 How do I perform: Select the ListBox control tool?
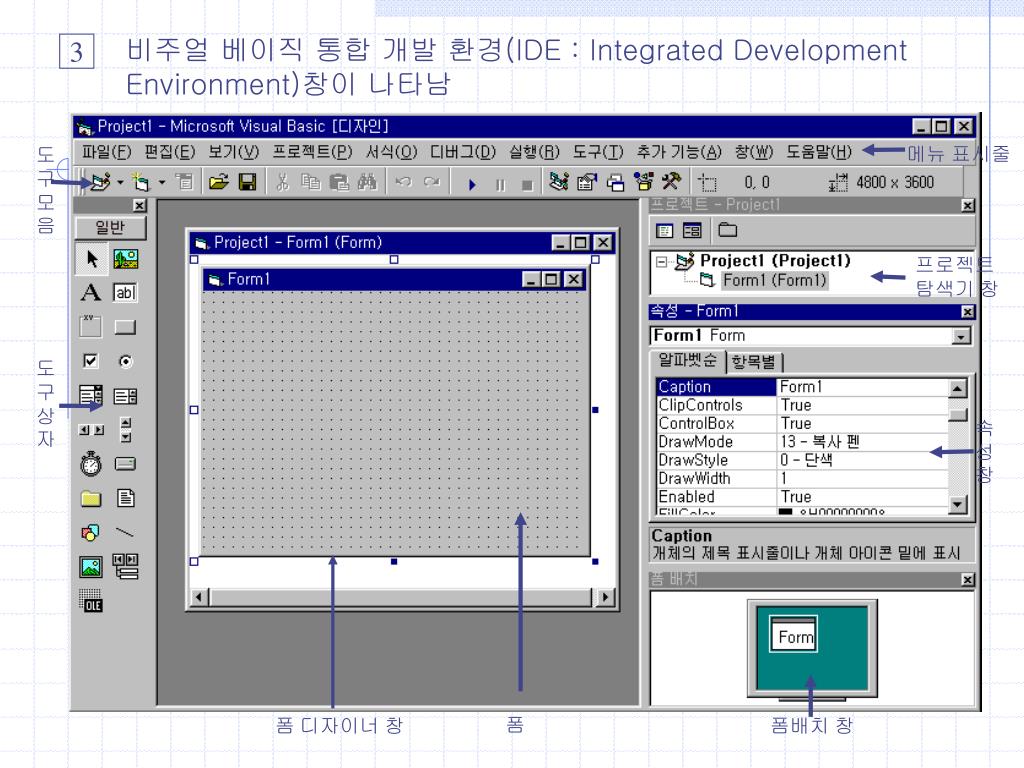tap(125, 396)
